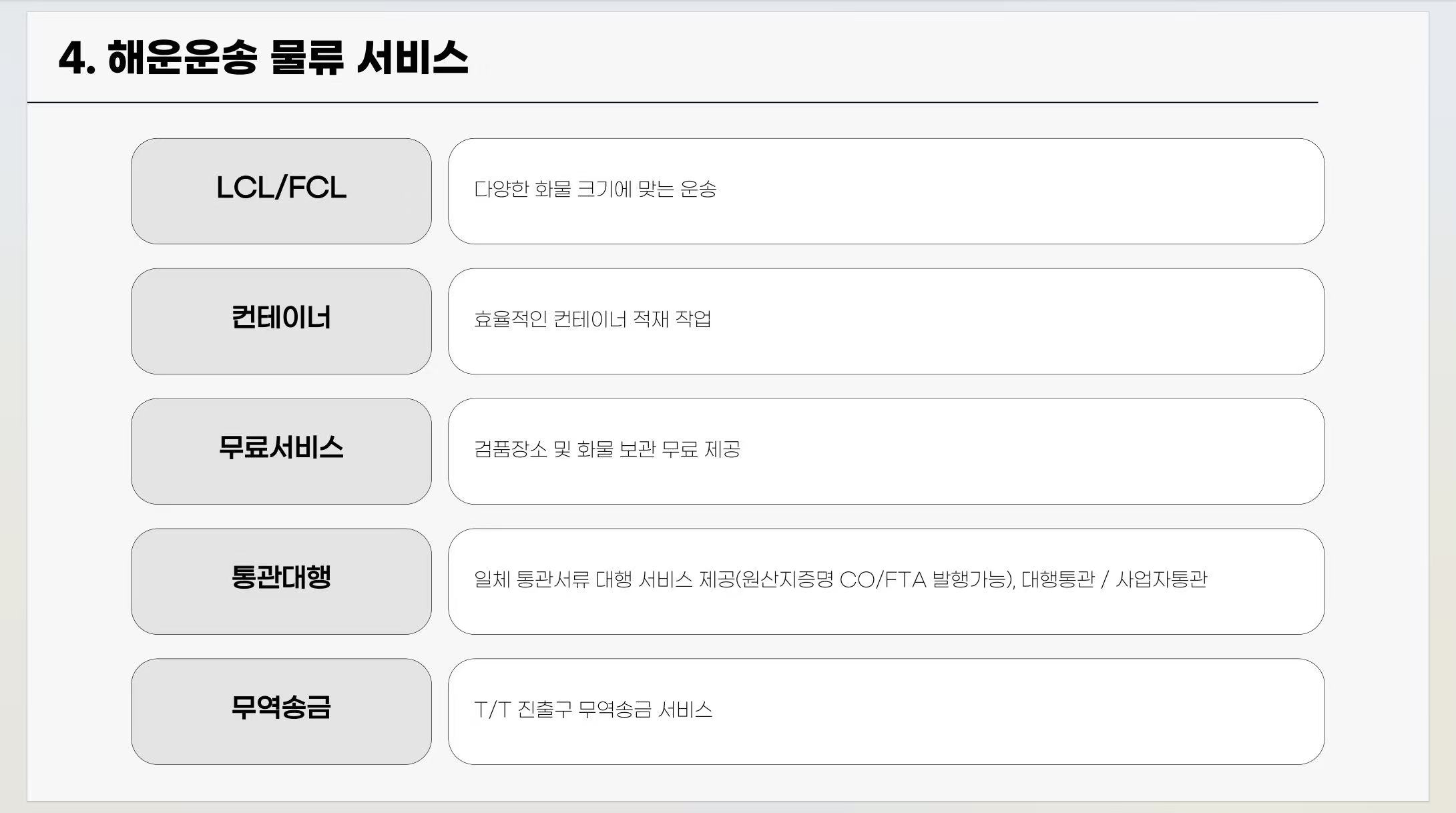Click the LCL/FCL category box
The image size is (1456, 813).
click(x=281, y=191)
